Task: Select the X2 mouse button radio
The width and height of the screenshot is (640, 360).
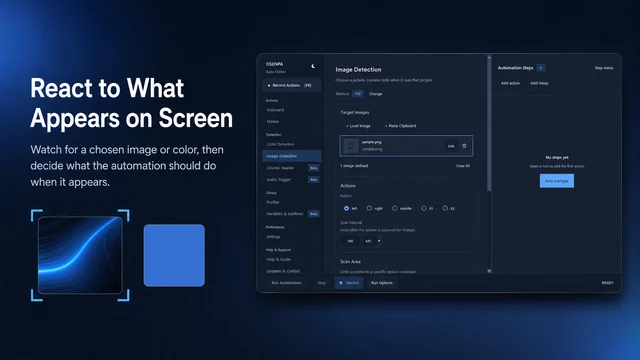Action: [x=445, y=208]
